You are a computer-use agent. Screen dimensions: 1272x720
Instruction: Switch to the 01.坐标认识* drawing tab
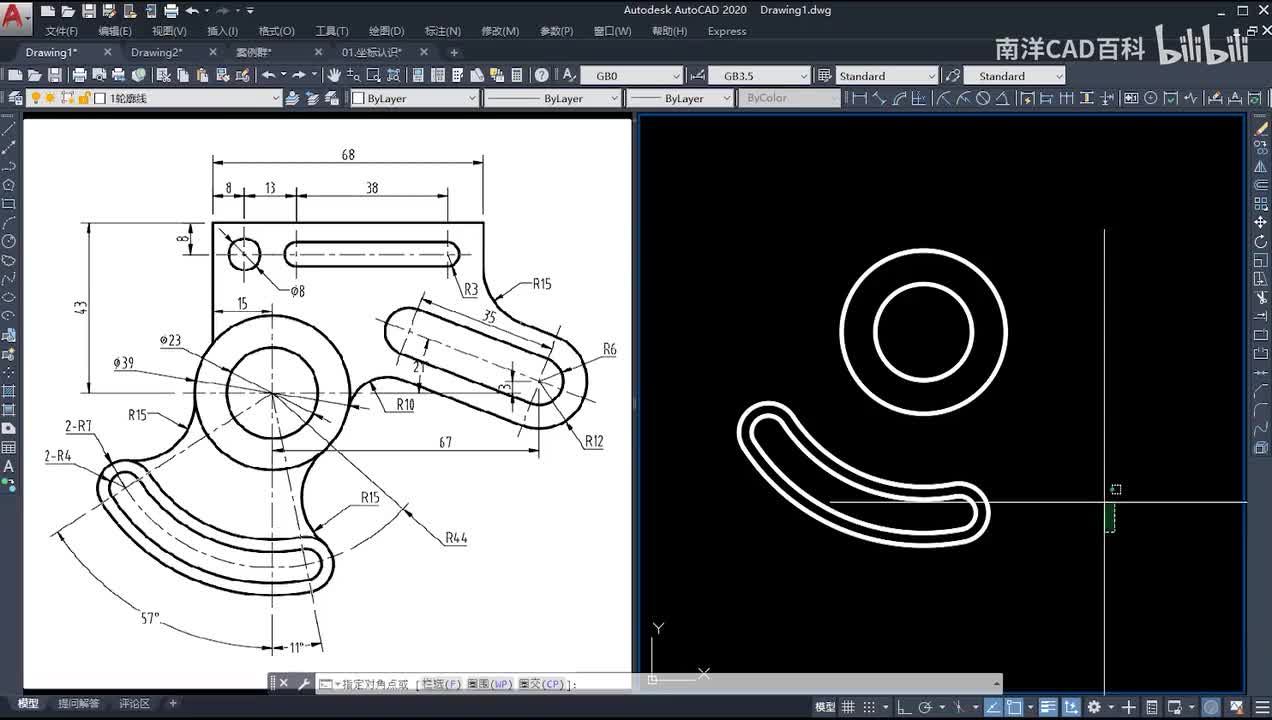[371, 52]
